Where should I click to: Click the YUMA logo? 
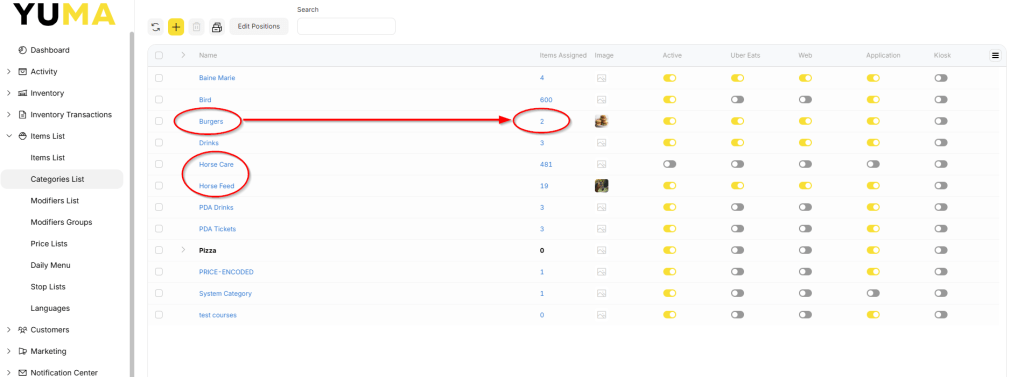(65, 14)
